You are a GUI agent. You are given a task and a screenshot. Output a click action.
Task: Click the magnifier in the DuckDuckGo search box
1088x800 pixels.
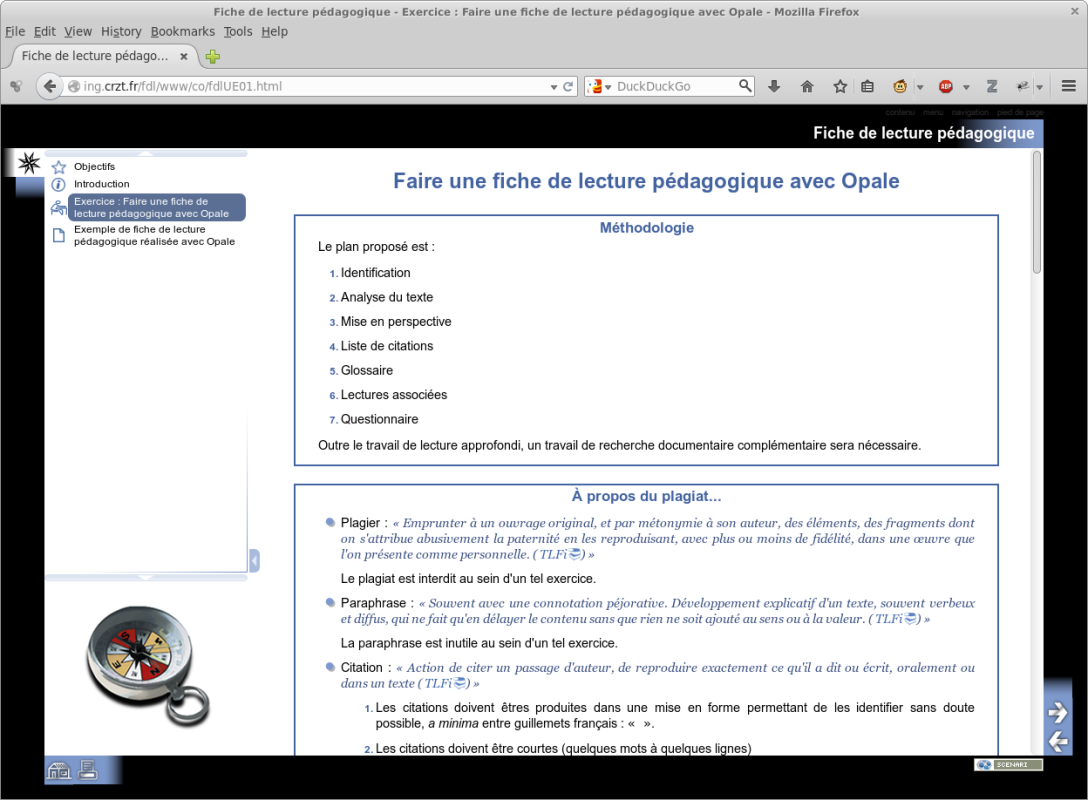tap(745, 86)
